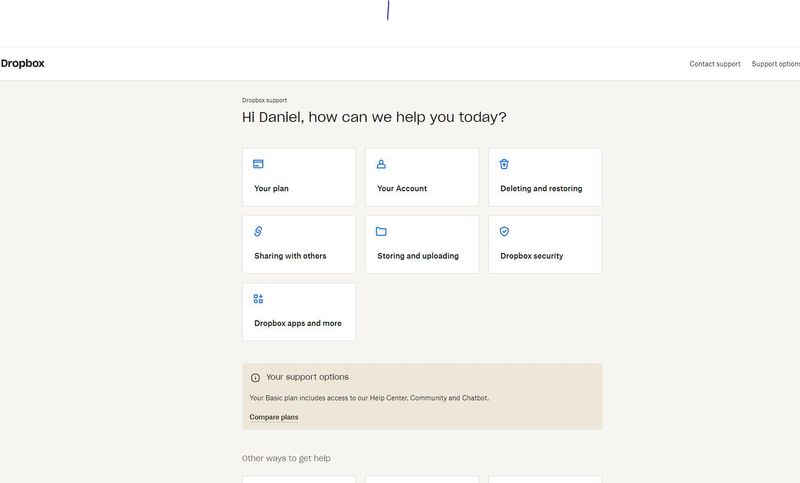Choose the "Deleting and restoring" topic text
The image size is (800, 483).
tap(541, 188)
